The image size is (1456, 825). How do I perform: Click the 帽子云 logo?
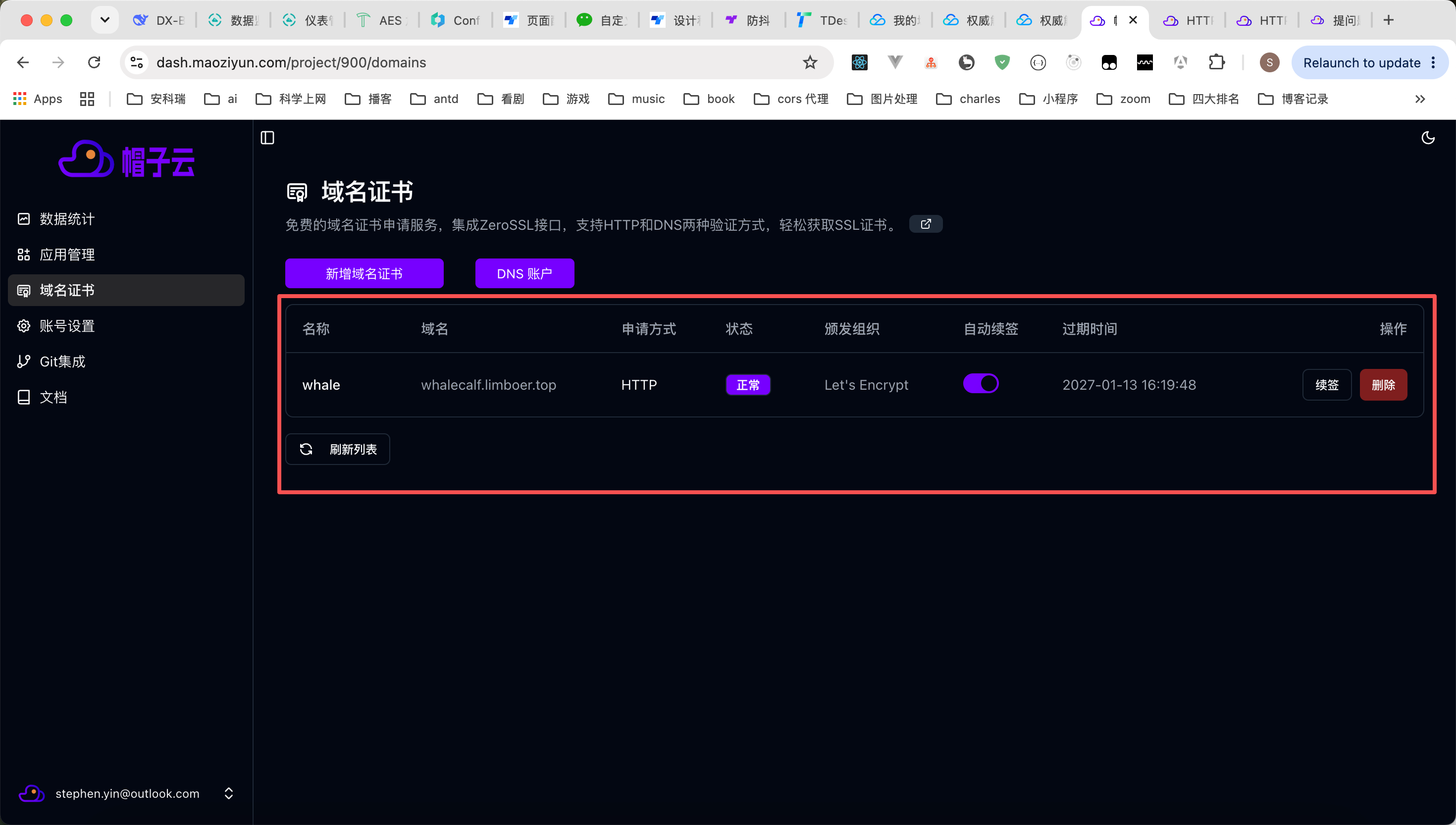(x=126, y=159)
